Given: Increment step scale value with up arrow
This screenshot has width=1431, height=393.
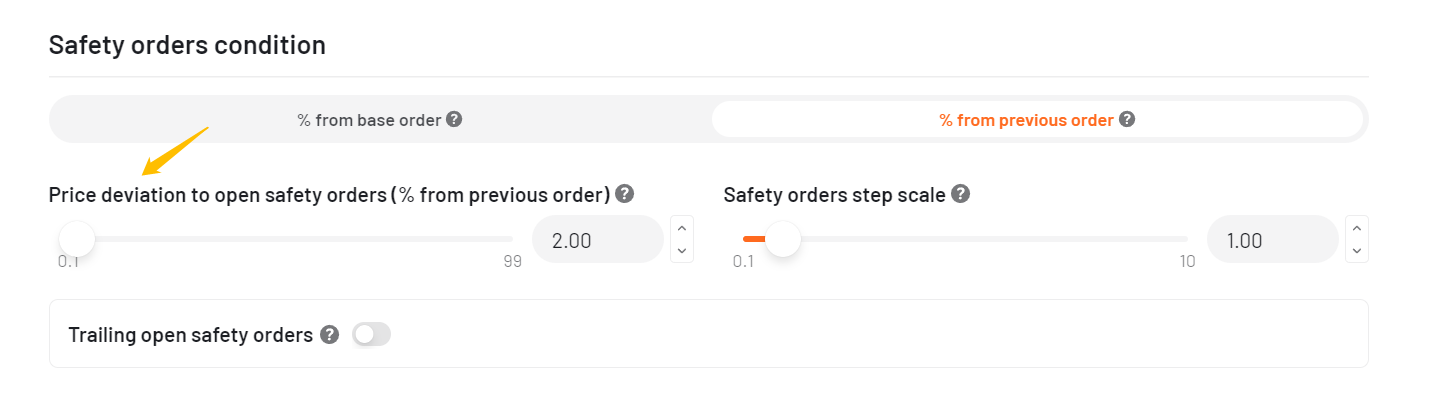Looking at the screenshot, I should [x=1357, y=228].
